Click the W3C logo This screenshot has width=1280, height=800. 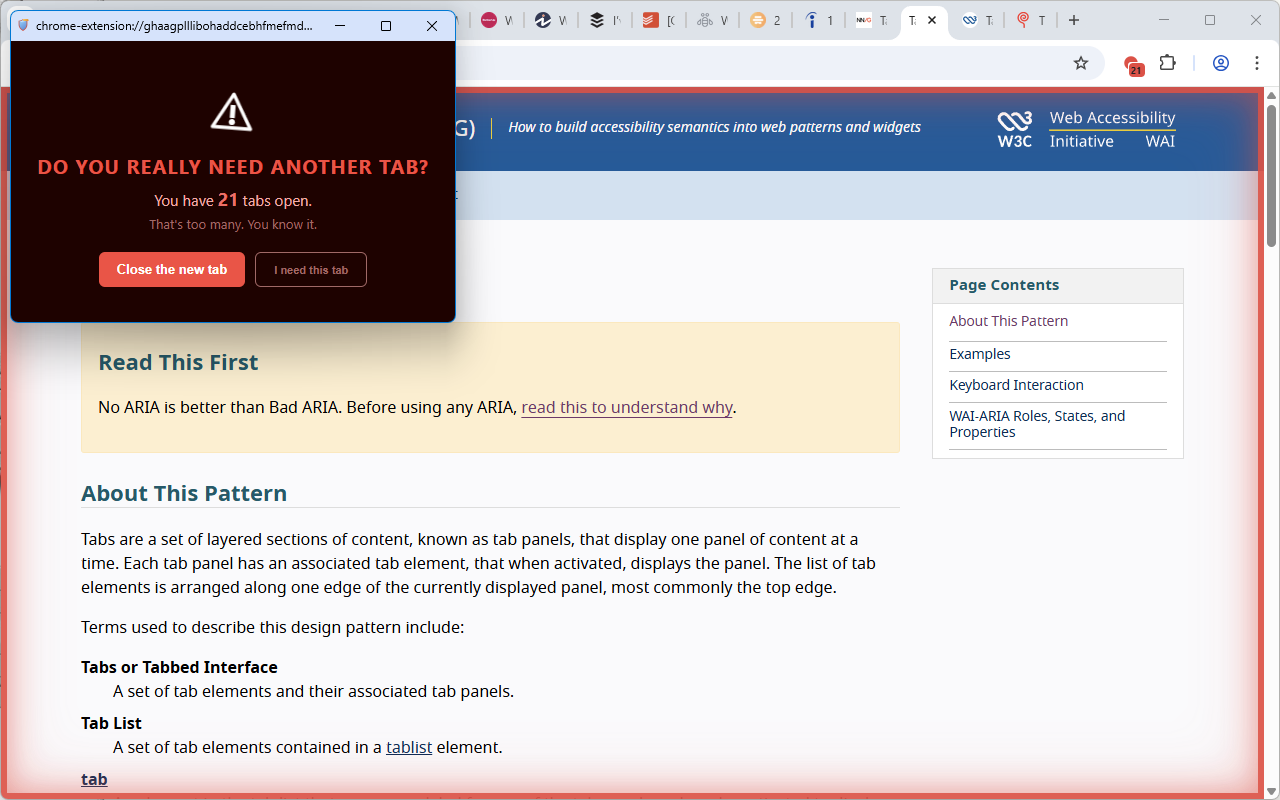point(1015,129)
